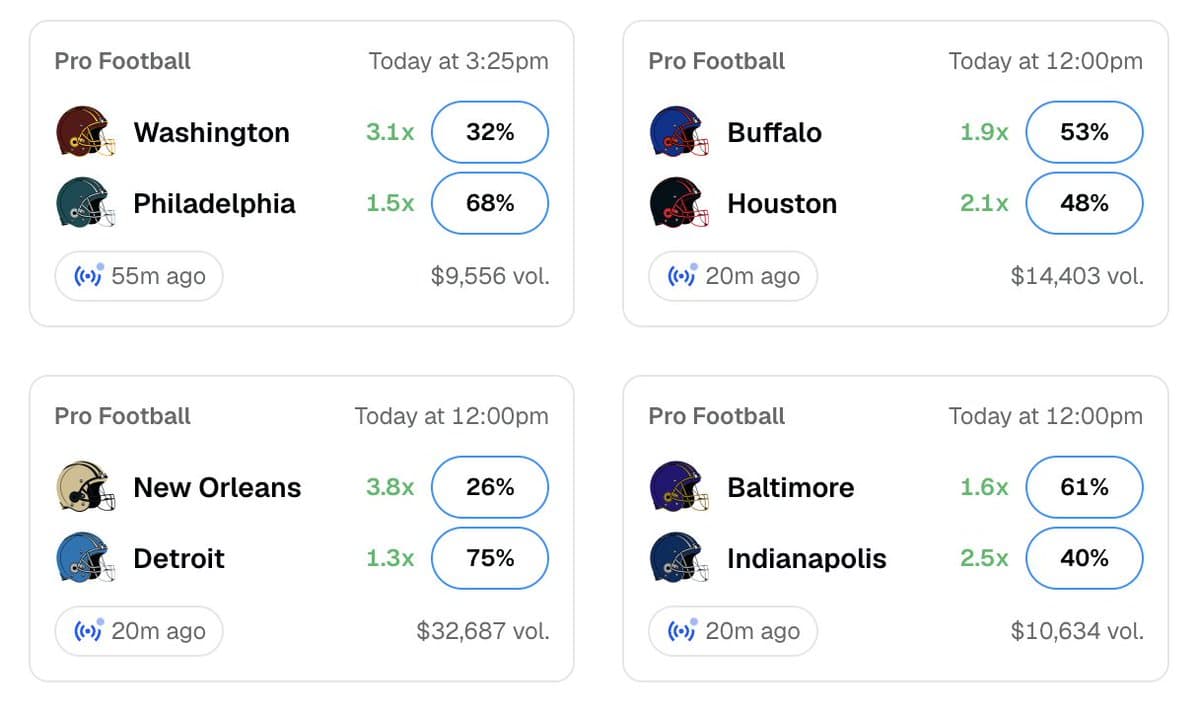The width and height of the screenshot is (1199, 714).
Task: Click the Washington maroon helmet icon
Action: point(86,131)
